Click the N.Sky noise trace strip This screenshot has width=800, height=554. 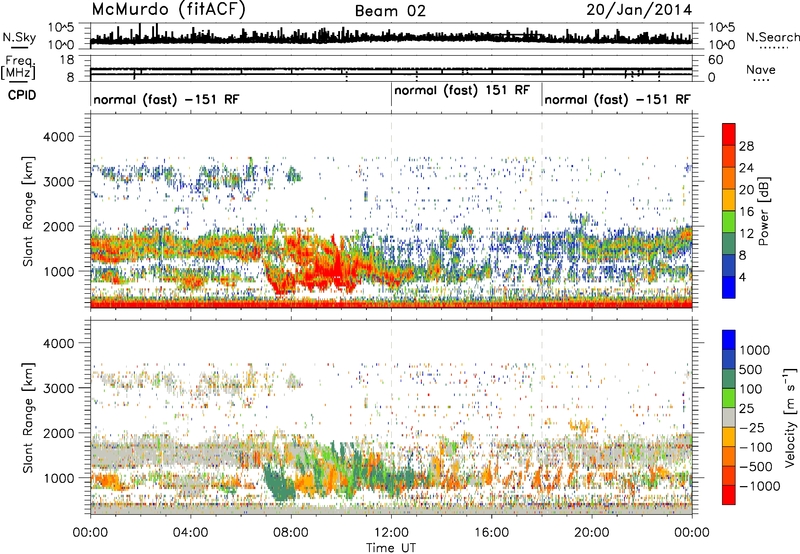[x=391, y=36]
